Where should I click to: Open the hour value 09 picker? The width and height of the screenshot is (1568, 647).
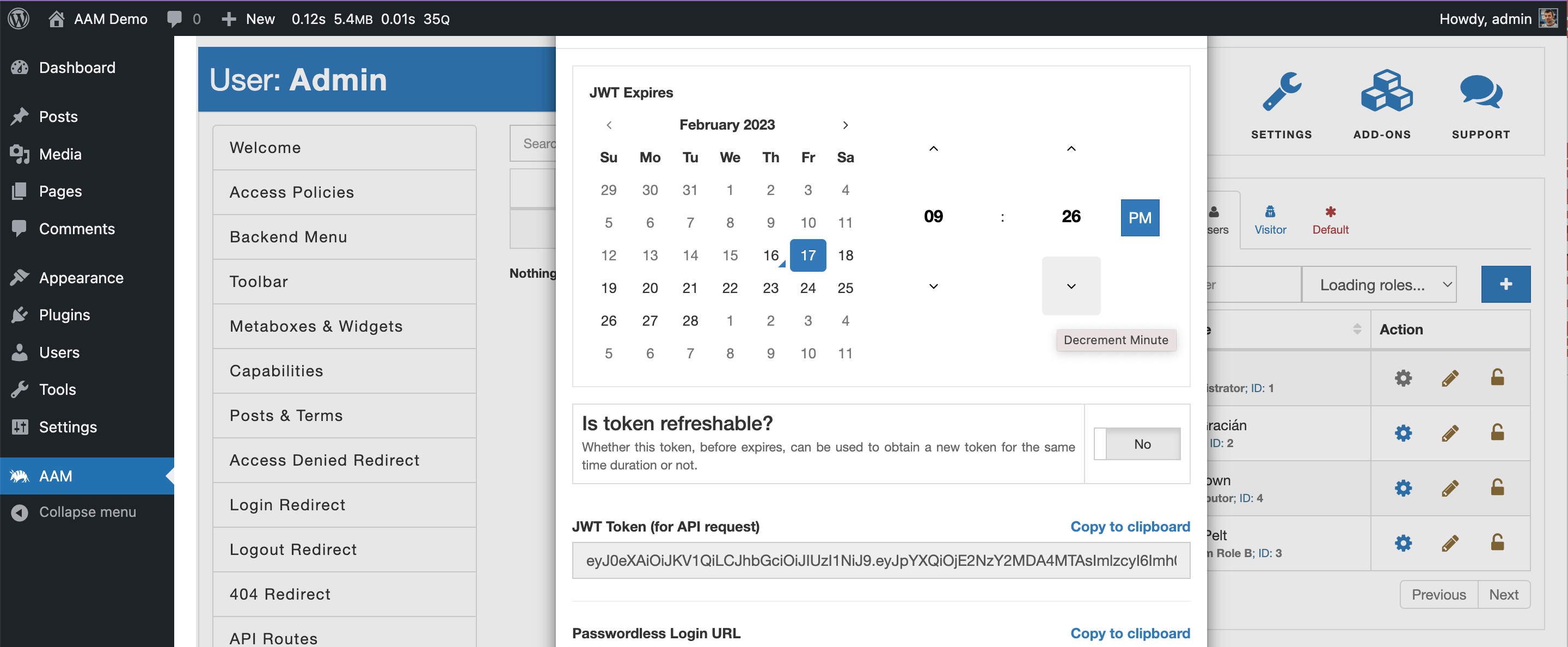[x=933, y=217]
